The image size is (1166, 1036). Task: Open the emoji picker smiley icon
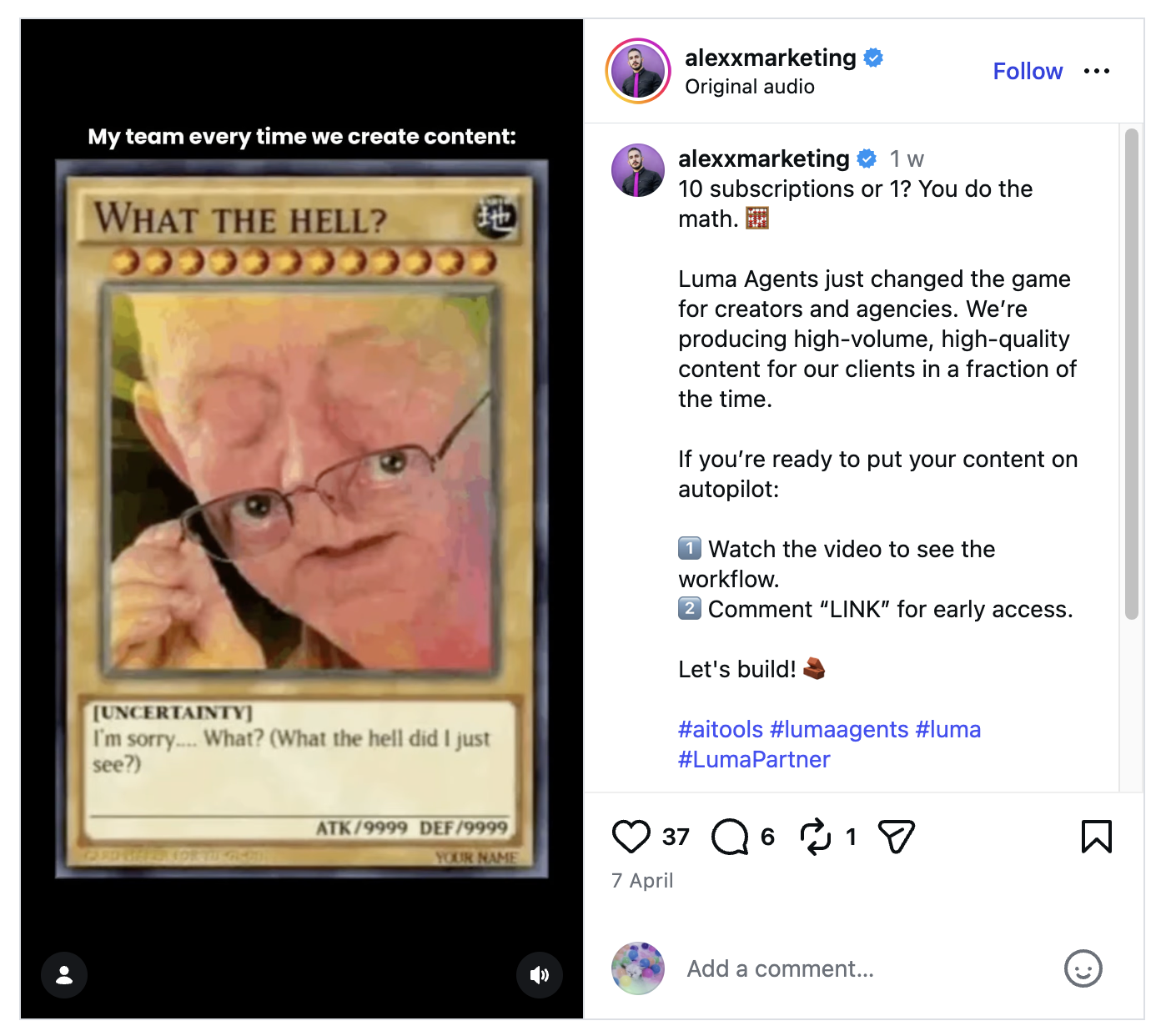coord(1083,968)
